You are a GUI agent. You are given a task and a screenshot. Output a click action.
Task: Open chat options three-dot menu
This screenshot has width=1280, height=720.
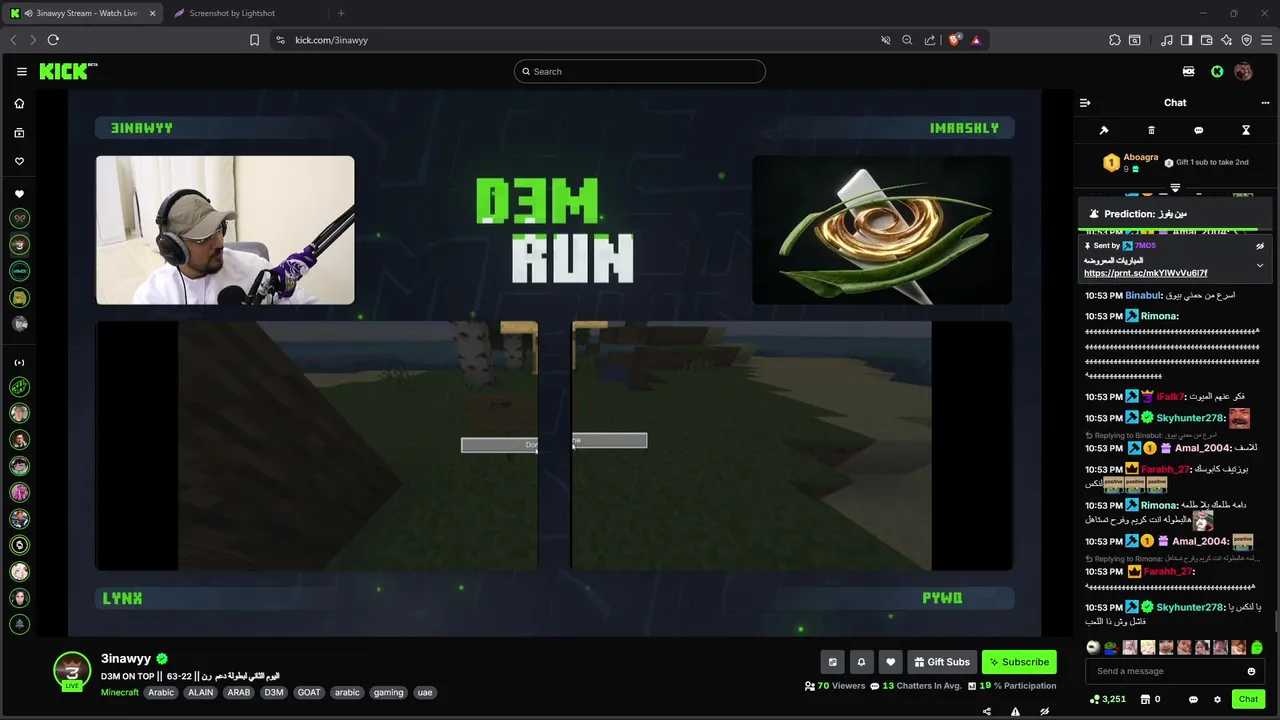[x=1265, y=103]
